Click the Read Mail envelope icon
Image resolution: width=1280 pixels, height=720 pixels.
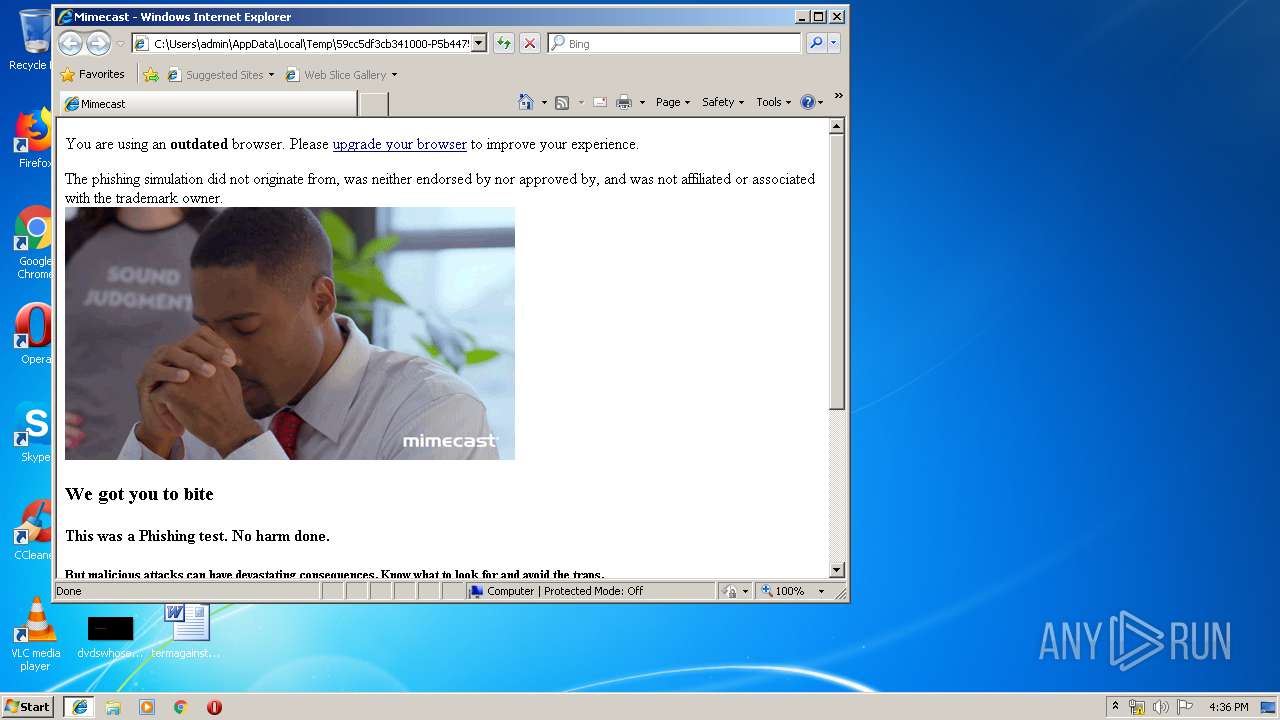[600, 102]
